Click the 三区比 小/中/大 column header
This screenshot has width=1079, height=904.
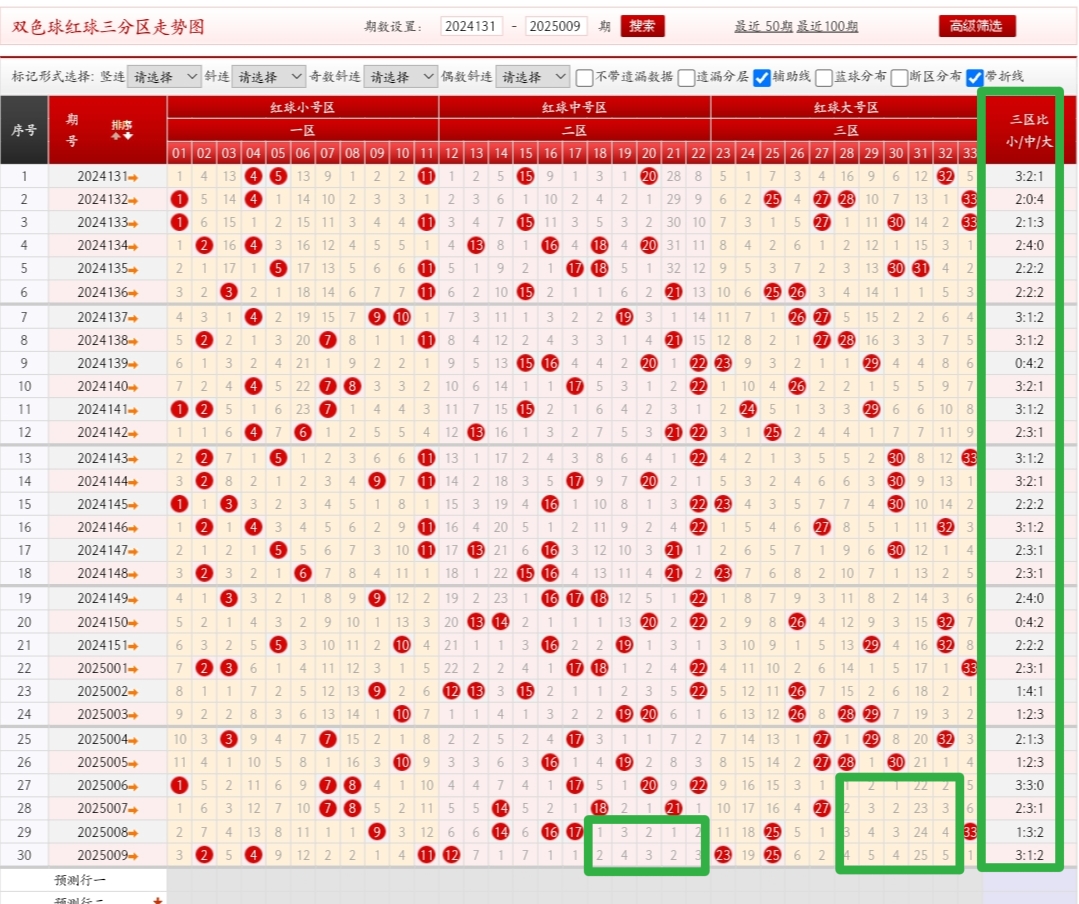(x=1029, y=130)
